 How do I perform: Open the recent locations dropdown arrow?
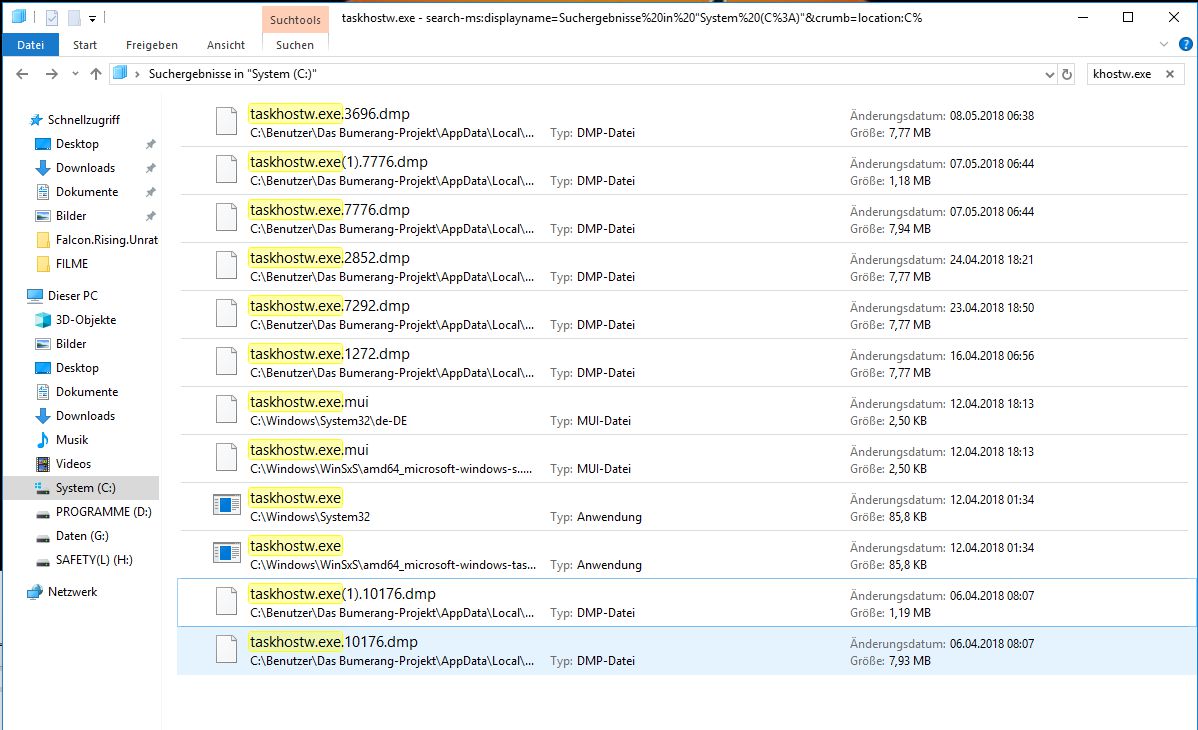(75, 74)
